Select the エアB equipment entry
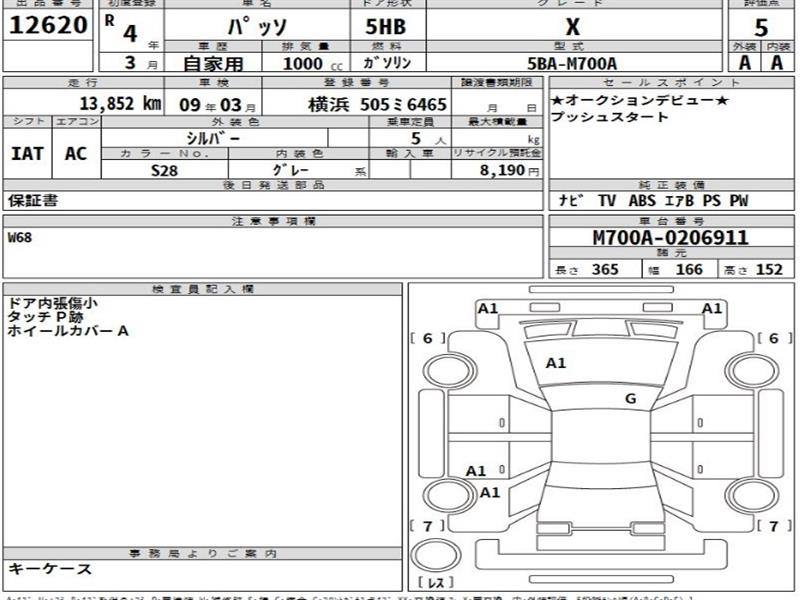Image resolution: width=800 pixels, height=600 pixels. [x=679, y=201]
